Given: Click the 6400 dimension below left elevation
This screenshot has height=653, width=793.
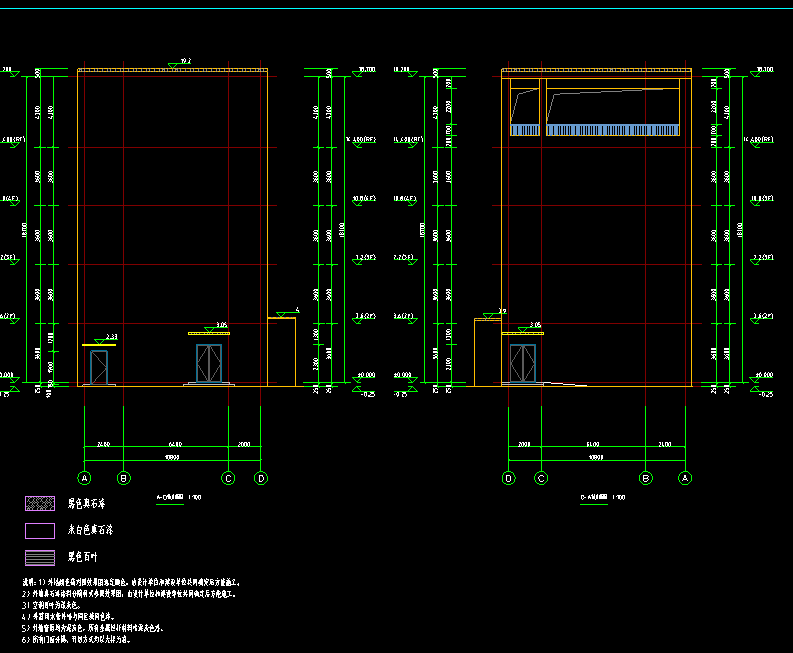Looking at the screenshot, I should coord(175,444).
